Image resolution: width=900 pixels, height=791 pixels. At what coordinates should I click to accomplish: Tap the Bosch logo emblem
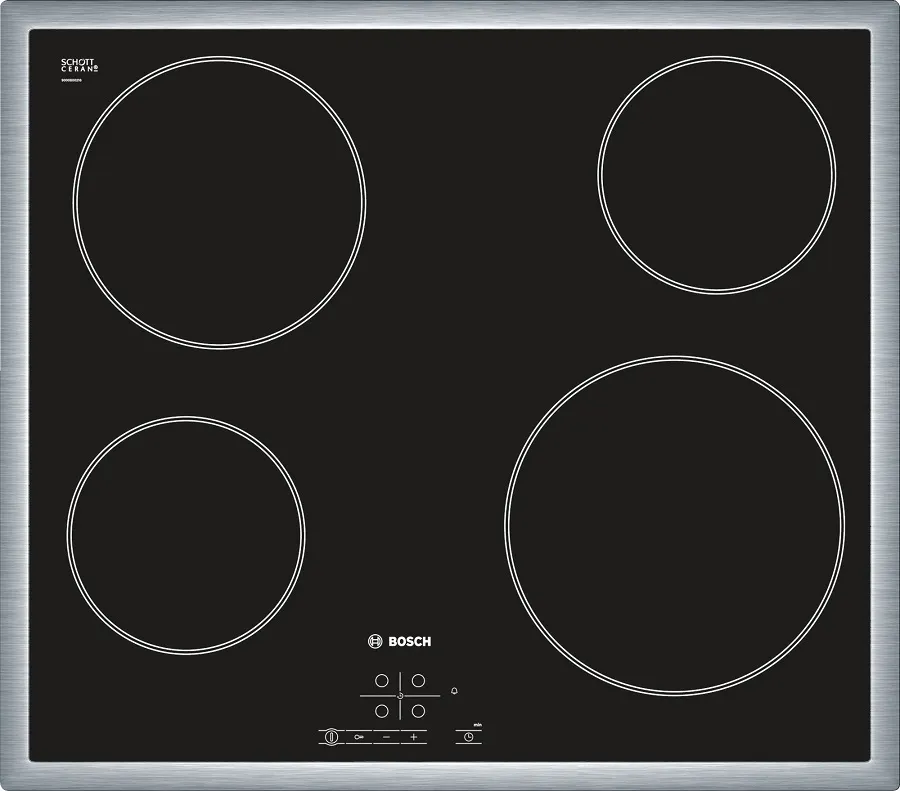tap(375, 641)
